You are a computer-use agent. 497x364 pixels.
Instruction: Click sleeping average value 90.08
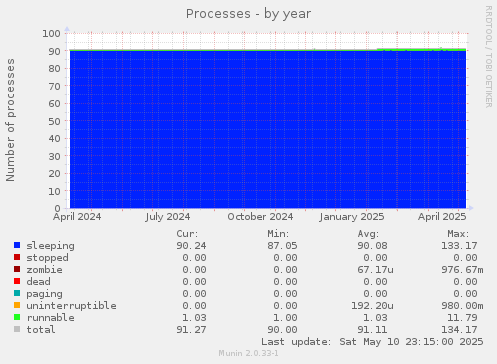(x=372, y=246)
